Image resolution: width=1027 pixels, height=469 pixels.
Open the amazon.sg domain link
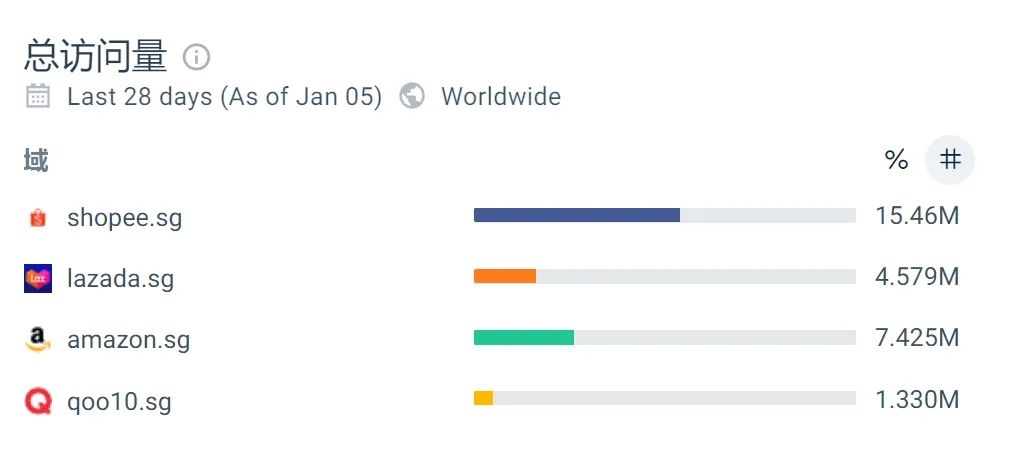point(128,340)
